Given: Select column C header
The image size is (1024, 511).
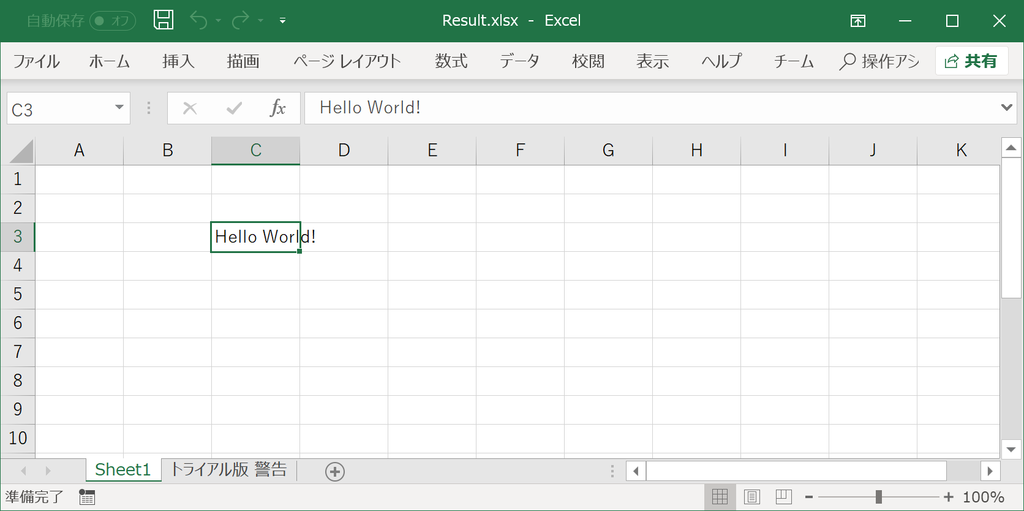Looking at the screenshot, I should point(255,151).
